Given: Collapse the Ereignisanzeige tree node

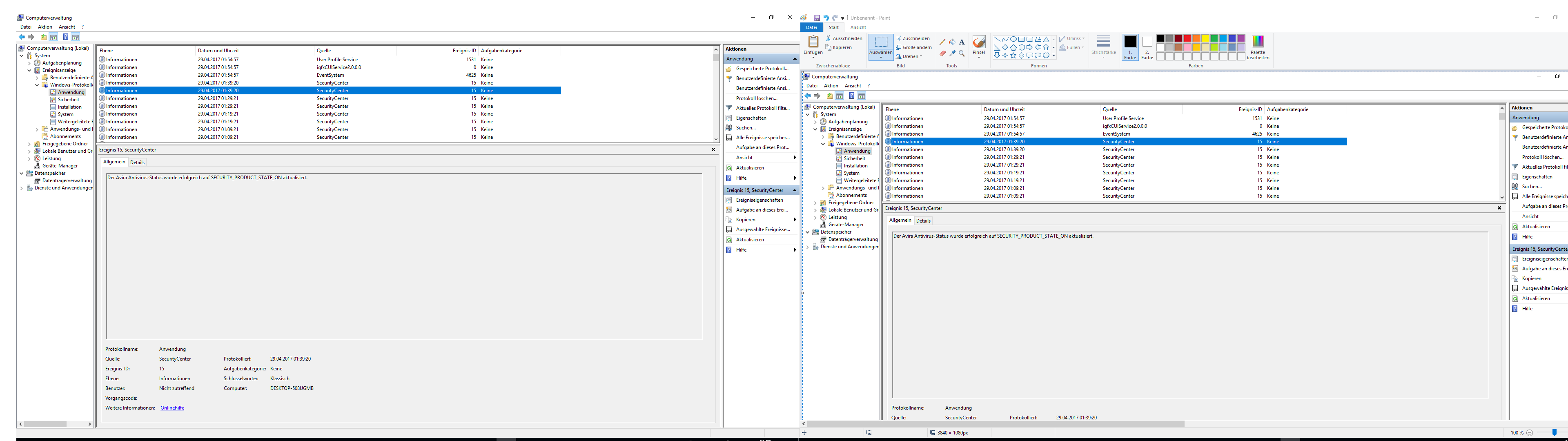Looking at the screenshot, I should pos(29,71).
